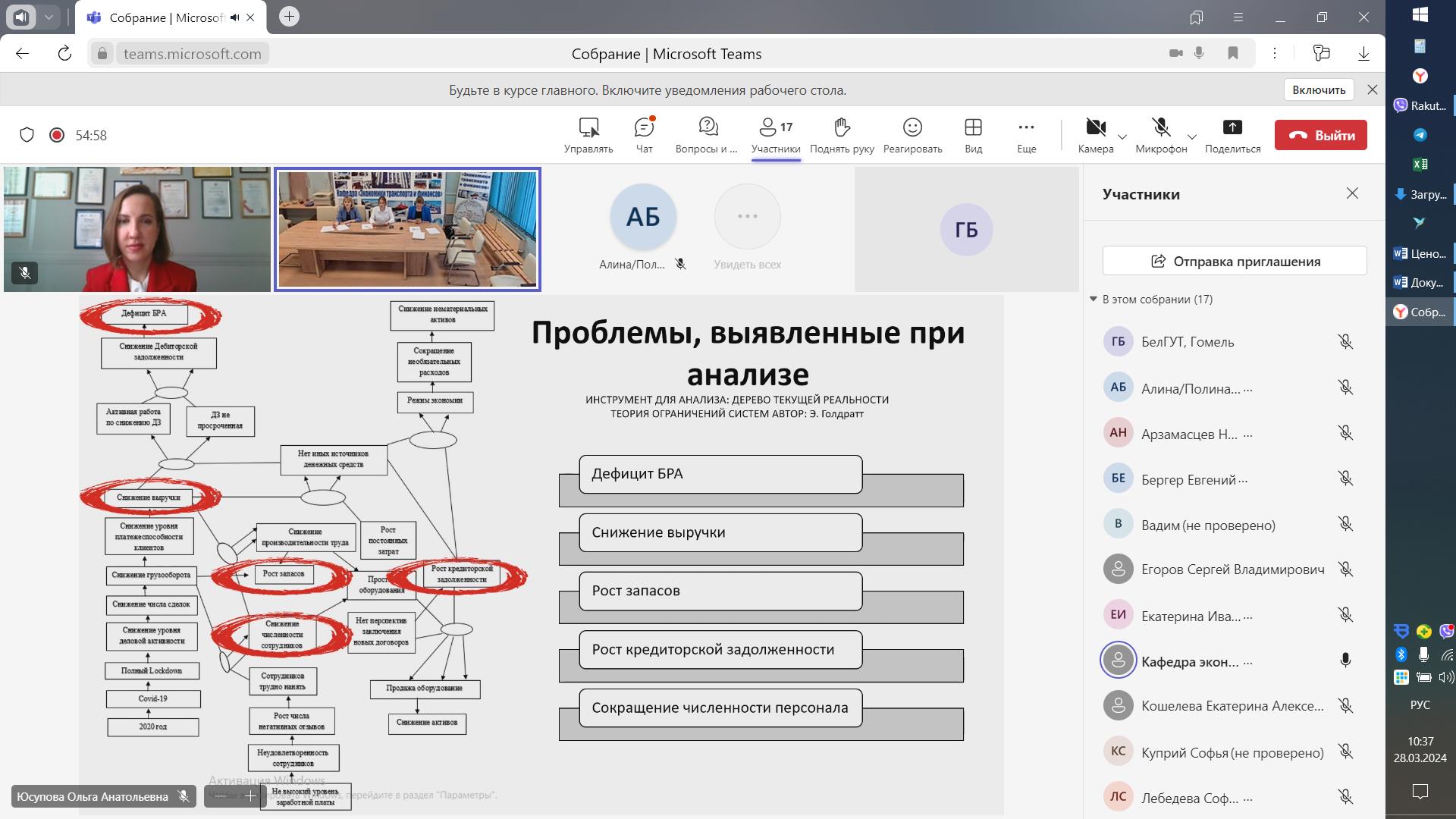Open the Chat panel
Image resolution: width=1456 pixels, height=819 pixels.
(644, 135)
